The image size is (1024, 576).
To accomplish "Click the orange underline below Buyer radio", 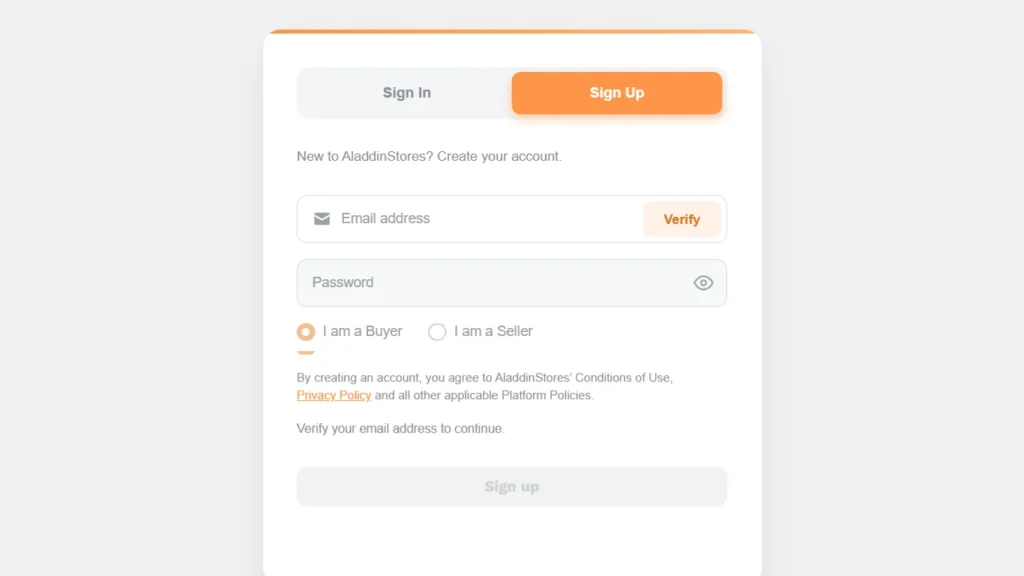I will point(306,353).
